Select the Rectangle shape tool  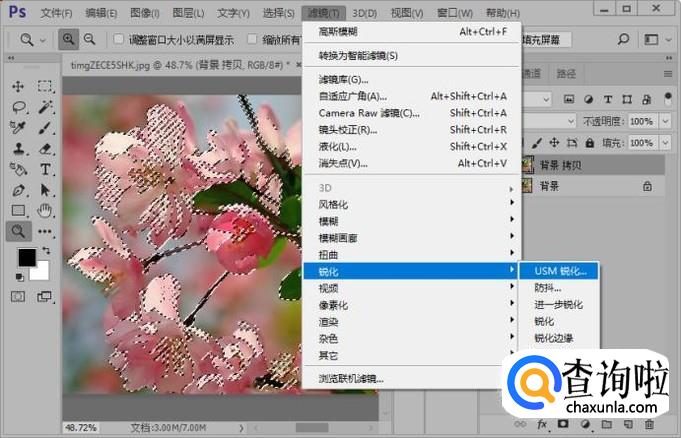[x=18, y=211]
